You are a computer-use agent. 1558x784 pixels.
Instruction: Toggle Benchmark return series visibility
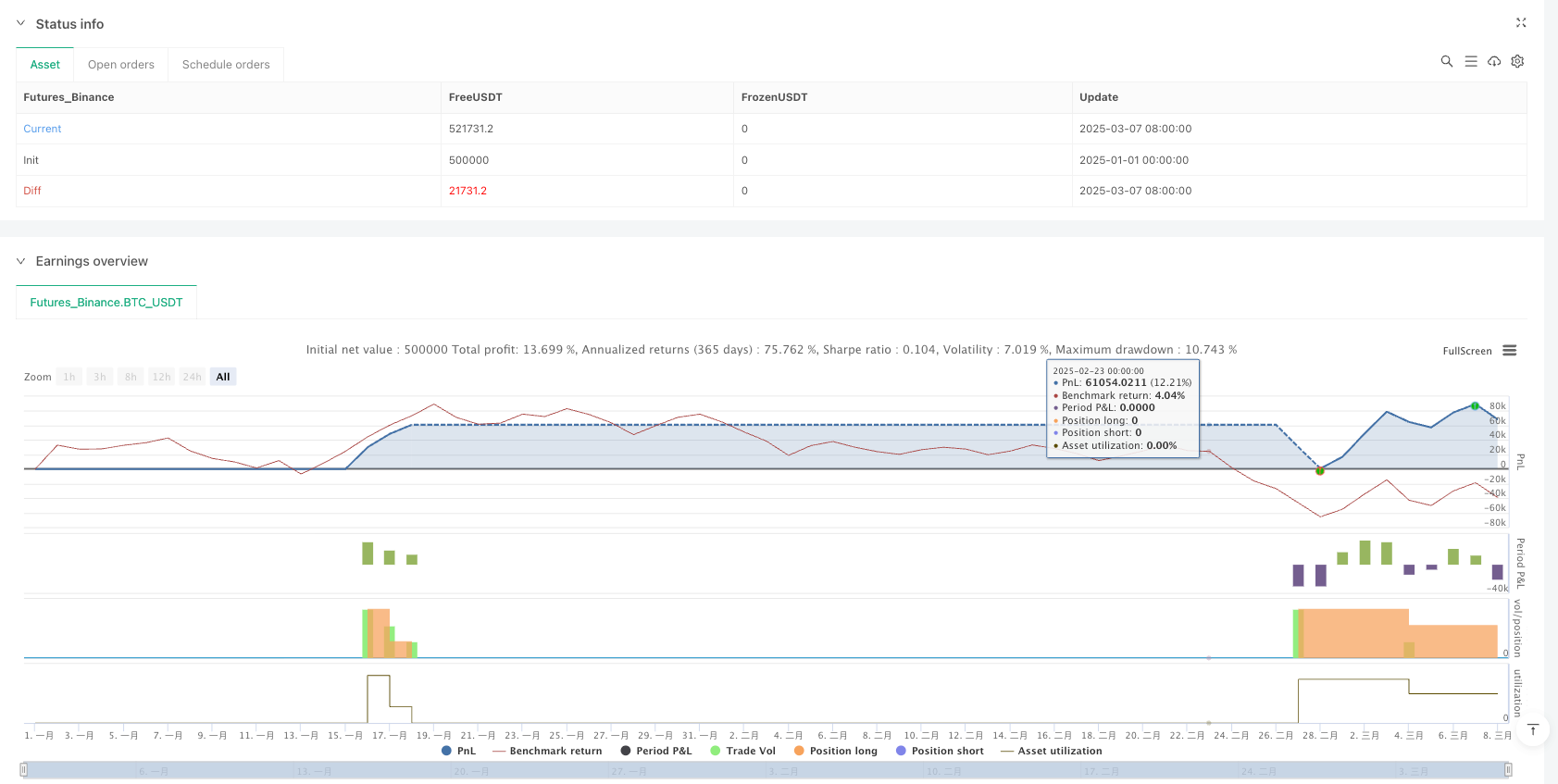click(547, 751)
